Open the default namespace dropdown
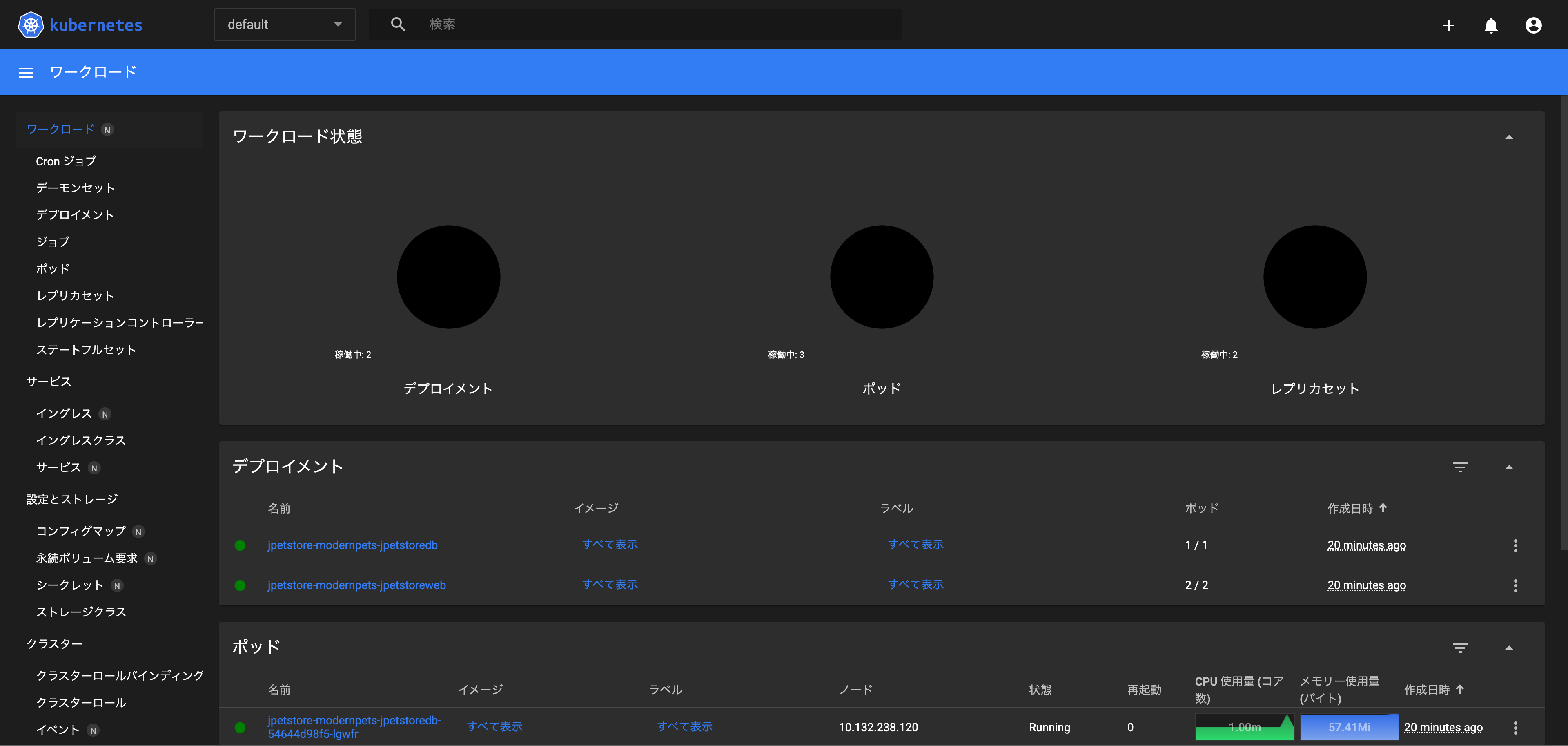This screenshot has height=746, width=1568. click(284, 25)
